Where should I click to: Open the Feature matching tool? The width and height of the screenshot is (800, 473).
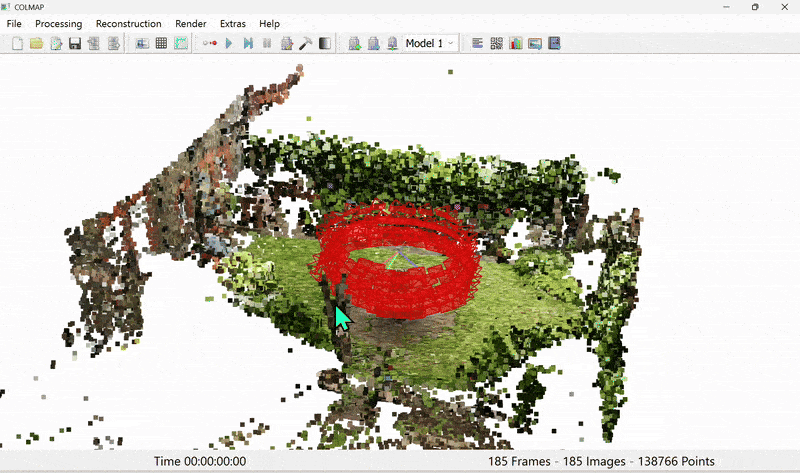(161, 44)
